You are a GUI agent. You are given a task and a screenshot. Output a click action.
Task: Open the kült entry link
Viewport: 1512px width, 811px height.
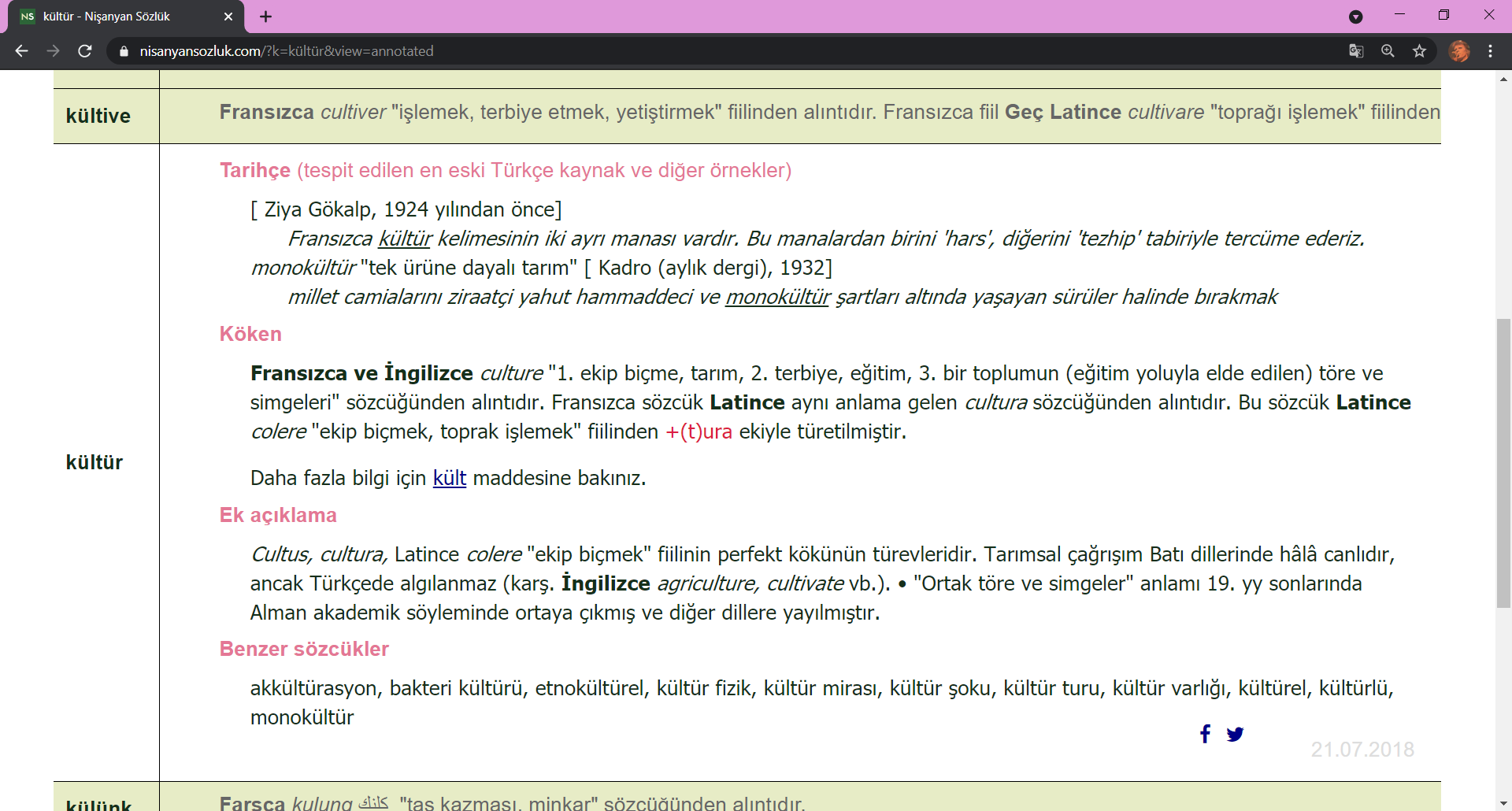[450, 478]
